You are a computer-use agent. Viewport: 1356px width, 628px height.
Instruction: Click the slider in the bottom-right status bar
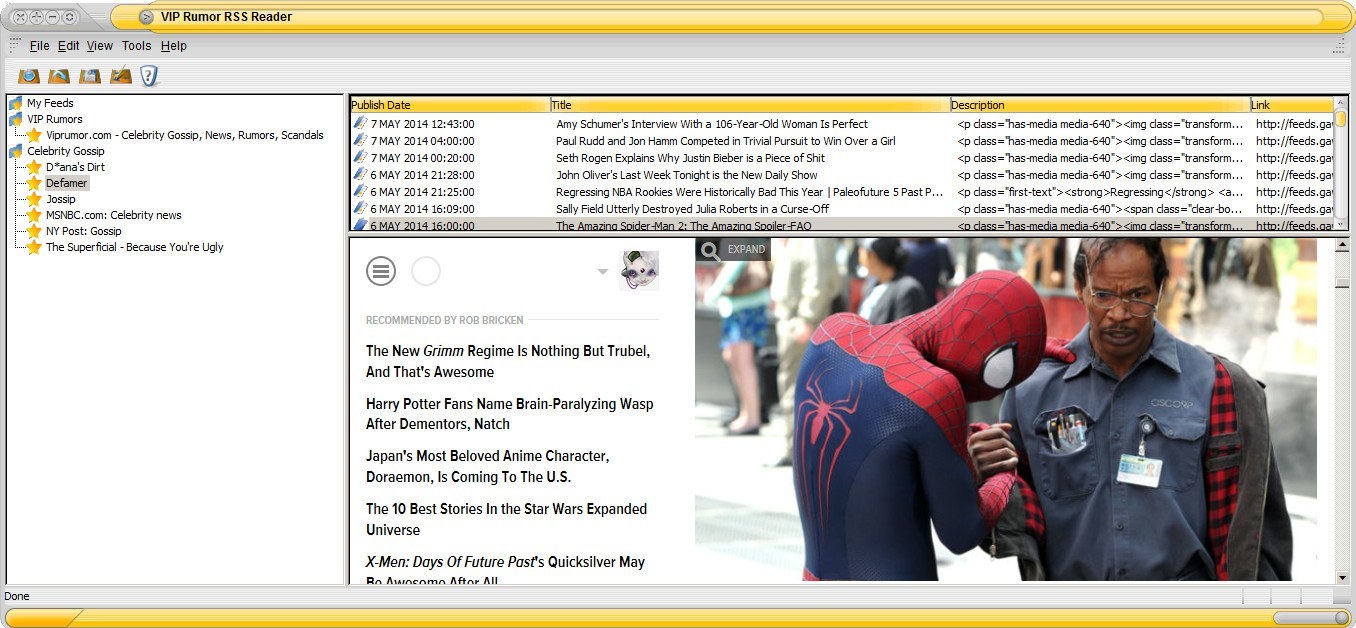1311,618
